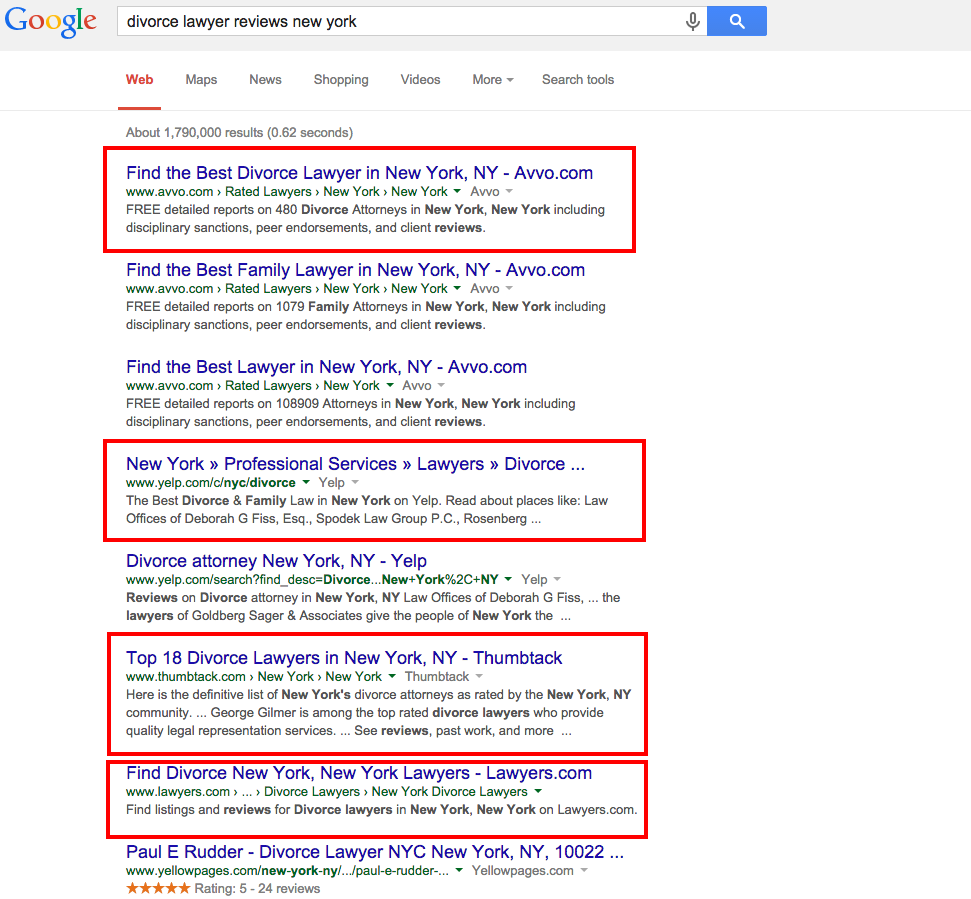Open 'Find the Best Family Lawyer' Avvo result
This screenshot has height=899, width=971.
[355, 270]
